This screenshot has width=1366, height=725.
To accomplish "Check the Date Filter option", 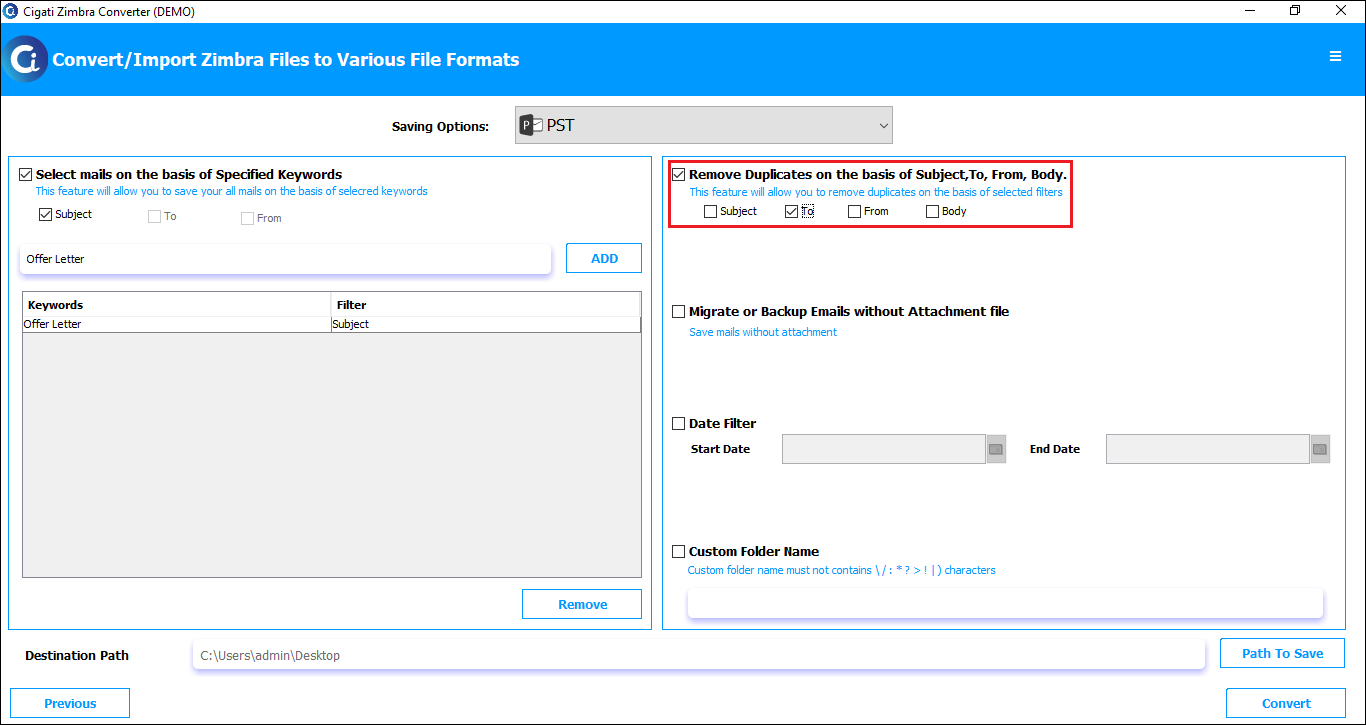I will pyautogui.click(x=679, y=424).
